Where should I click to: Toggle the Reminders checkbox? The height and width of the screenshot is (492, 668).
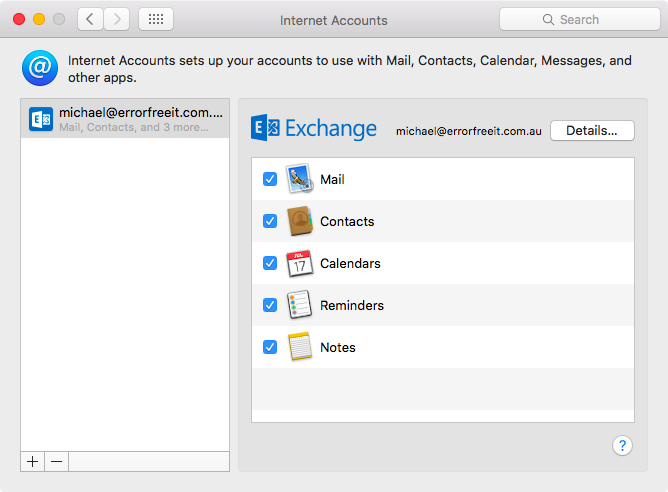270,305
